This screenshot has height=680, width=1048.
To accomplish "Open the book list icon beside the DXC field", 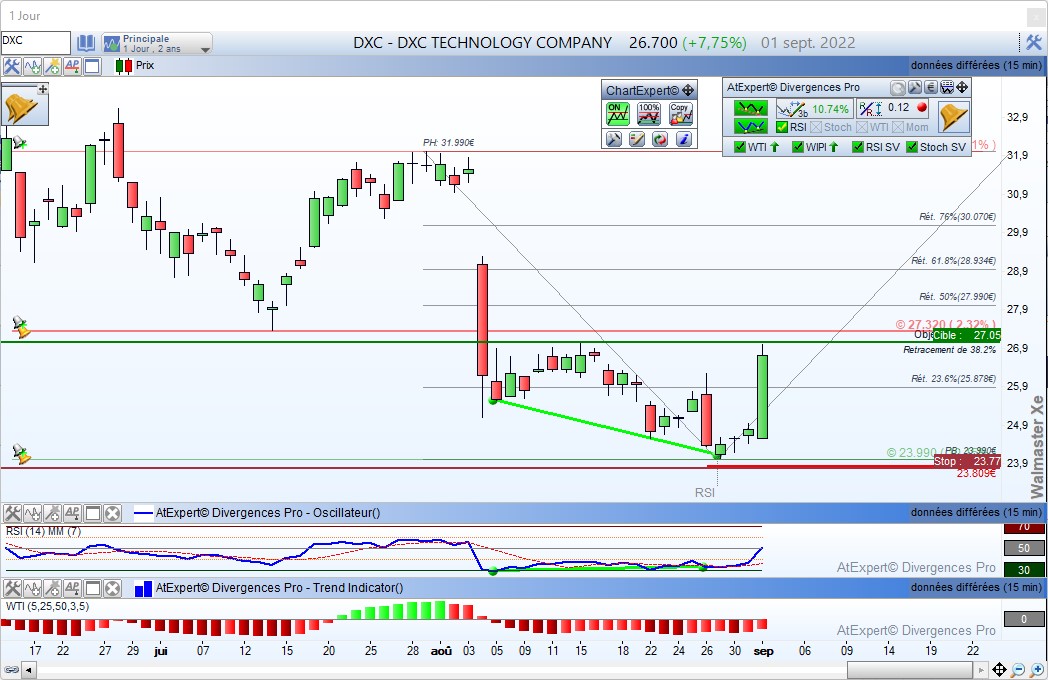I will [x=86, y=43].
